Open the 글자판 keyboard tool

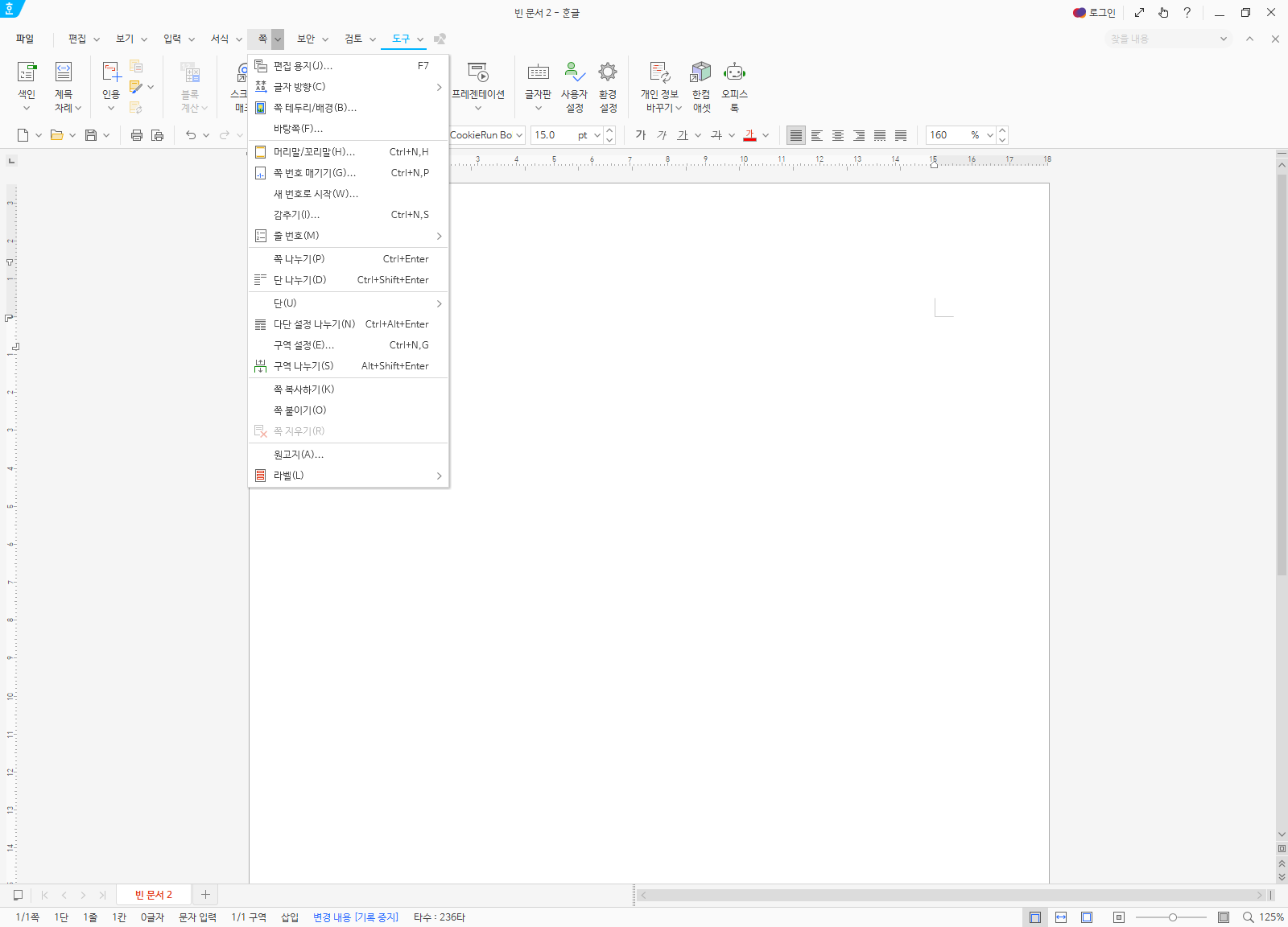pyautogui.click(x=538, y=86)
